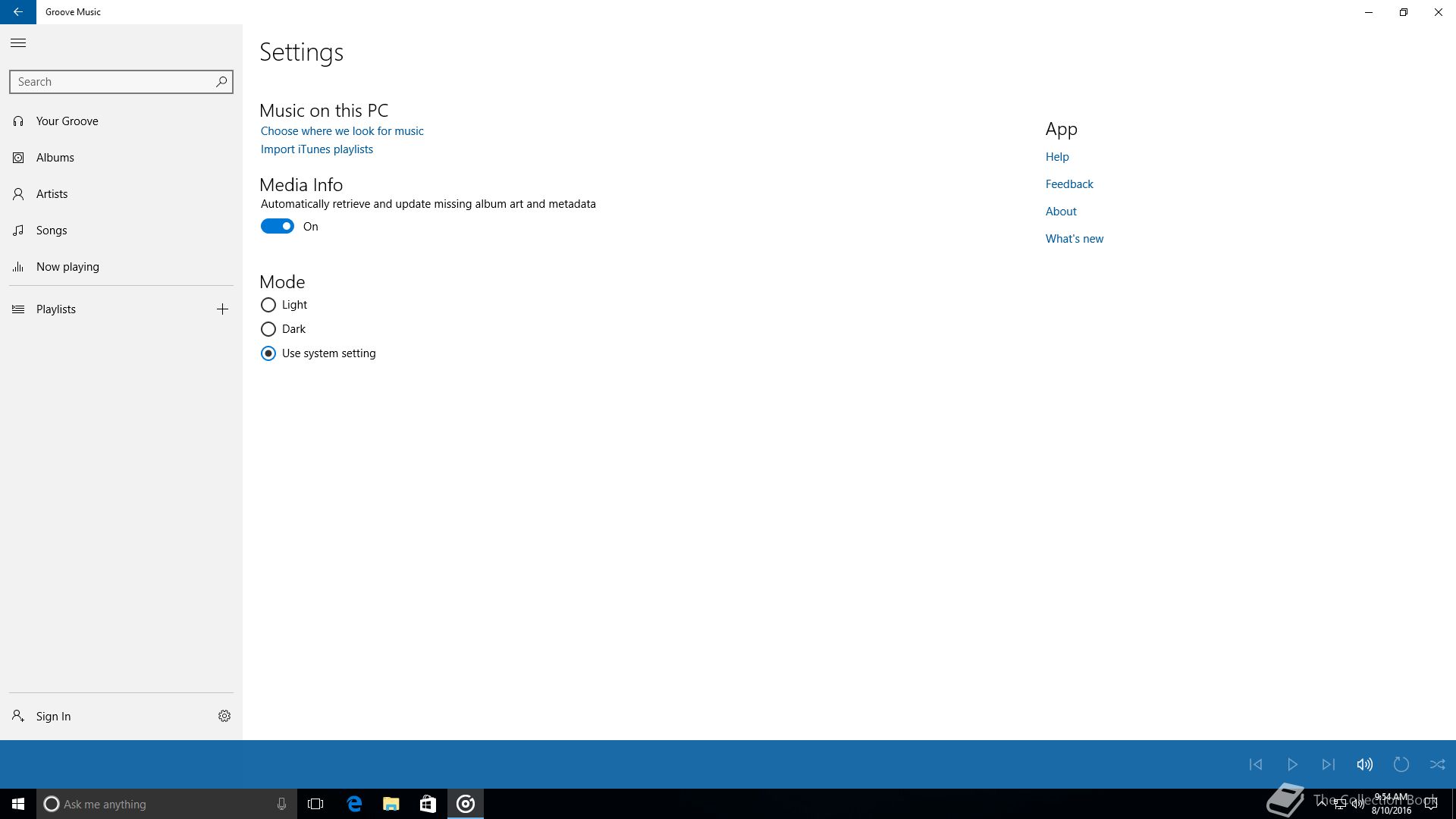Skip to next track
This screenshot has height=819, width=1456.
coord(1329,764)
